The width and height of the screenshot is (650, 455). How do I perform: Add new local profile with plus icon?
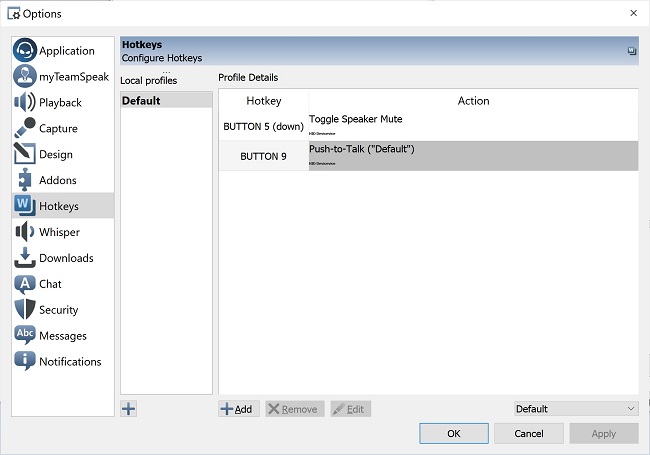[129, 408]
